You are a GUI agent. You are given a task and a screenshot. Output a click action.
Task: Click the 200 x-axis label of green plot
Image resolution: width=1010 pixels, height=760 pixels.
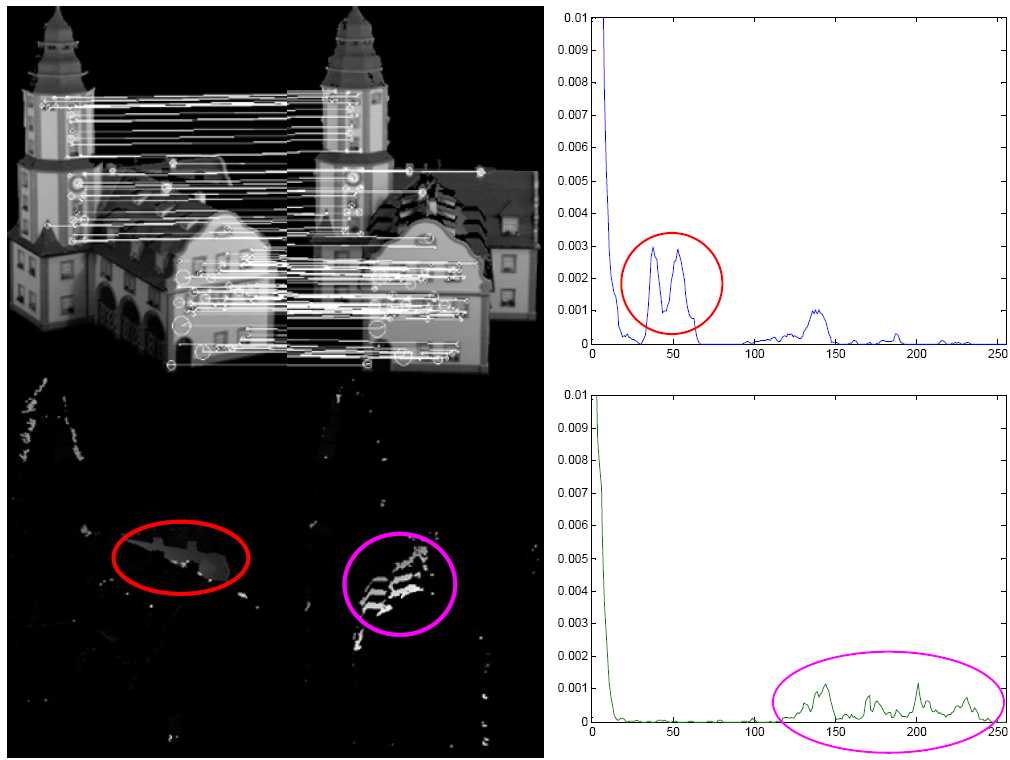click(x=916, y=732)
